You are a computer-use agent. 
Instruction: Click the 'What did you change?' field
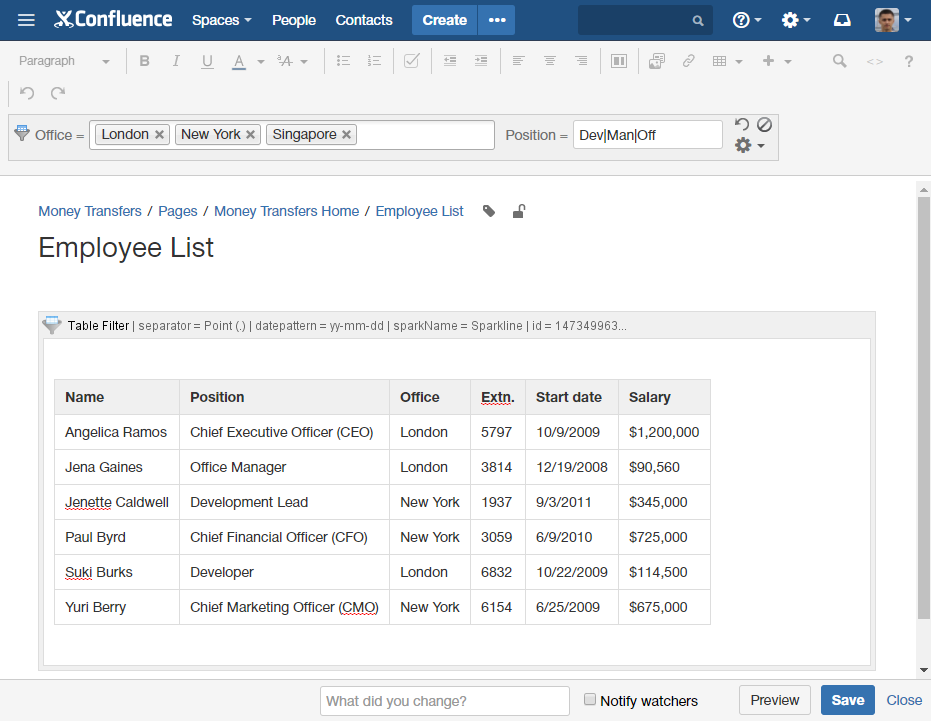444,700
